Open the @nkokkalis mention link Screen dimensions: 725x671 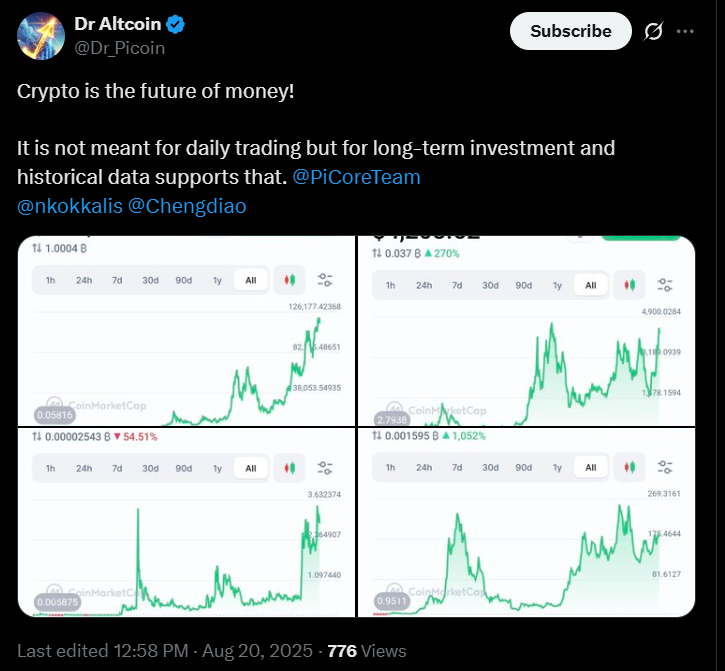(70, 206)
